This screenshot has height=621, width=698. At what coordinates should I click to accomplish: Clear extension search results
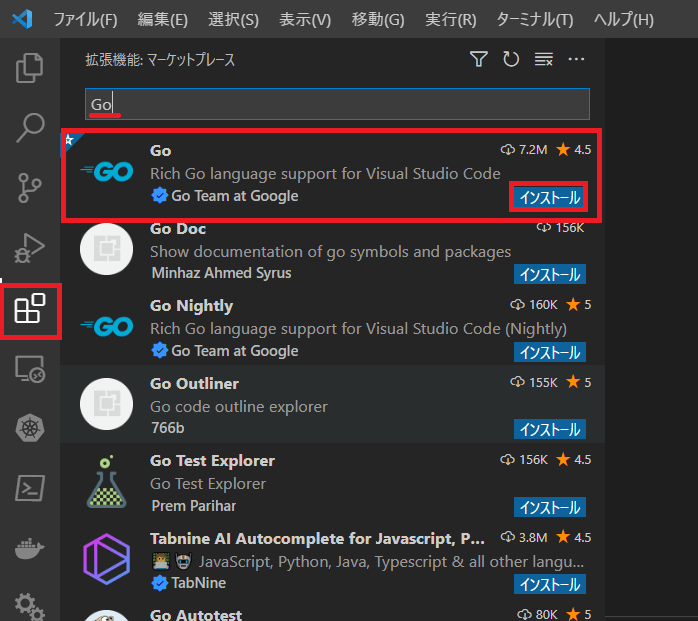(x=544, y=59)
